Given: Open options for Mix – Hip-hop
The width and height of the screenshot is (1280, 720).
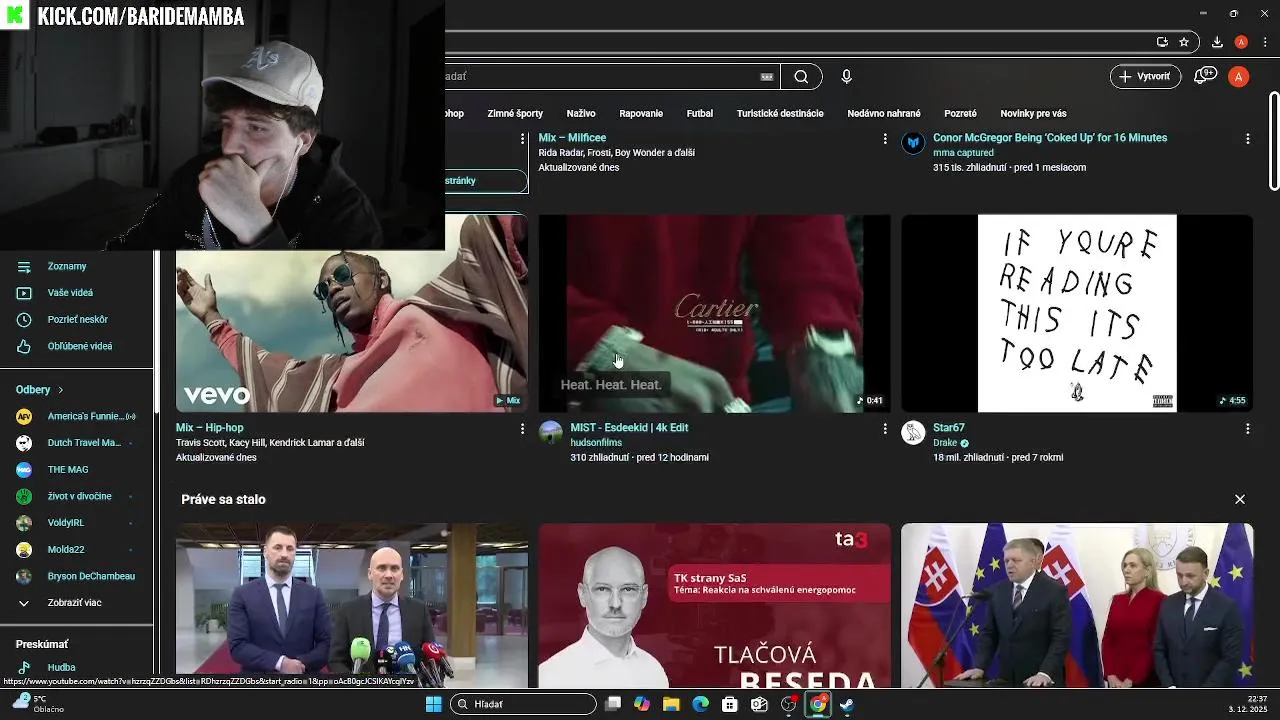Looking at the screenshot, I should coord(522,429).
